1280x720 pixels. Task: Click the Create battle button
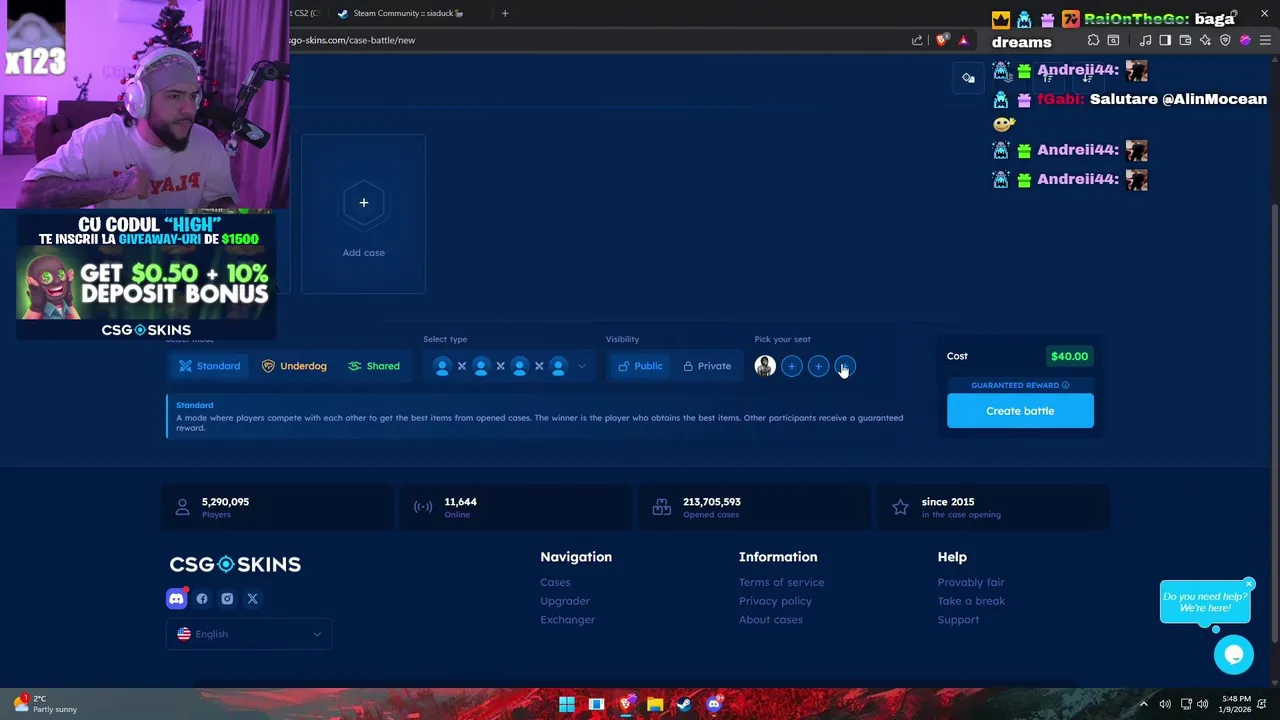click(x=1020, y=411)
